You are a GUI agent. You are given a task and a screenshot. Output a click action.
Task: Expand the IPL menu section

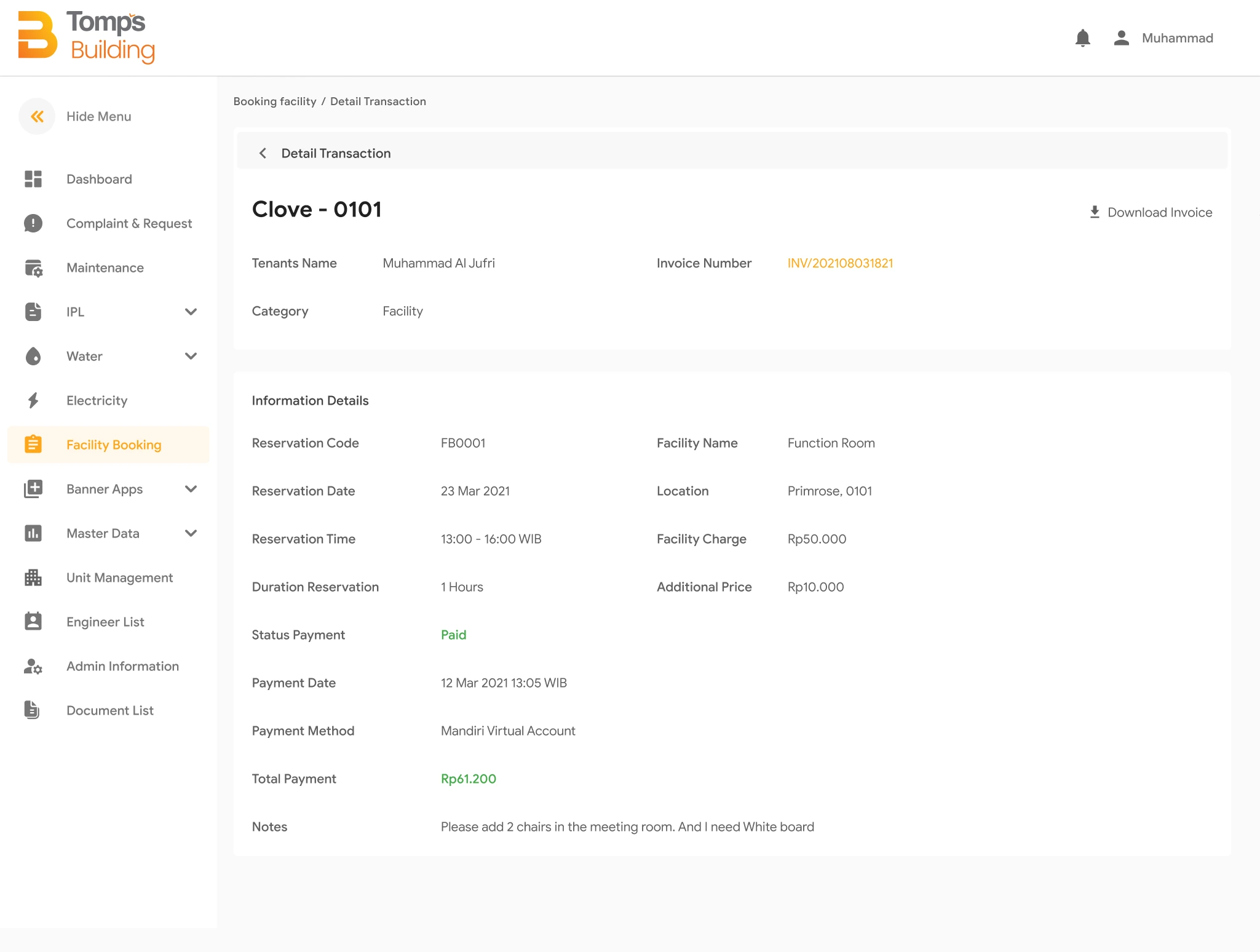point(191,312)
